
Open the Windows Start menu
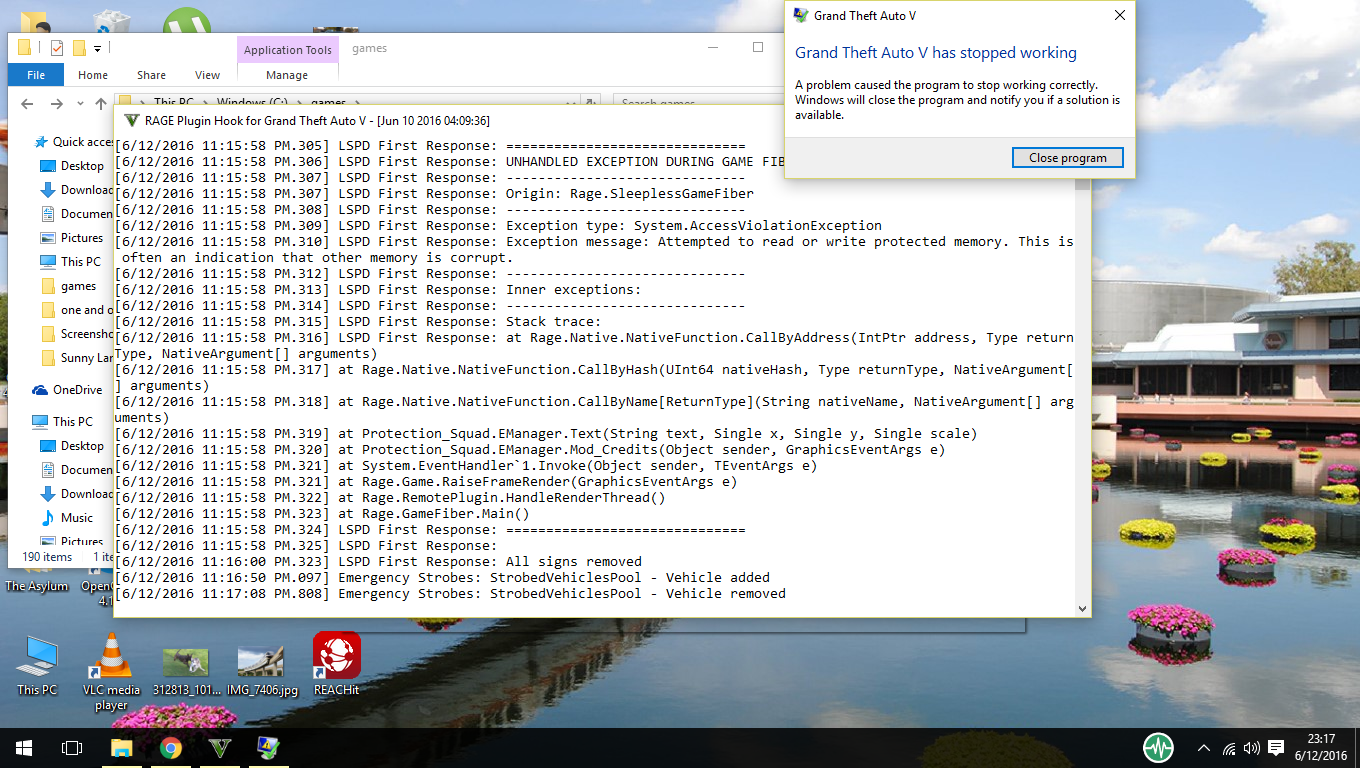pyautogui.click(x=24, y=748)
